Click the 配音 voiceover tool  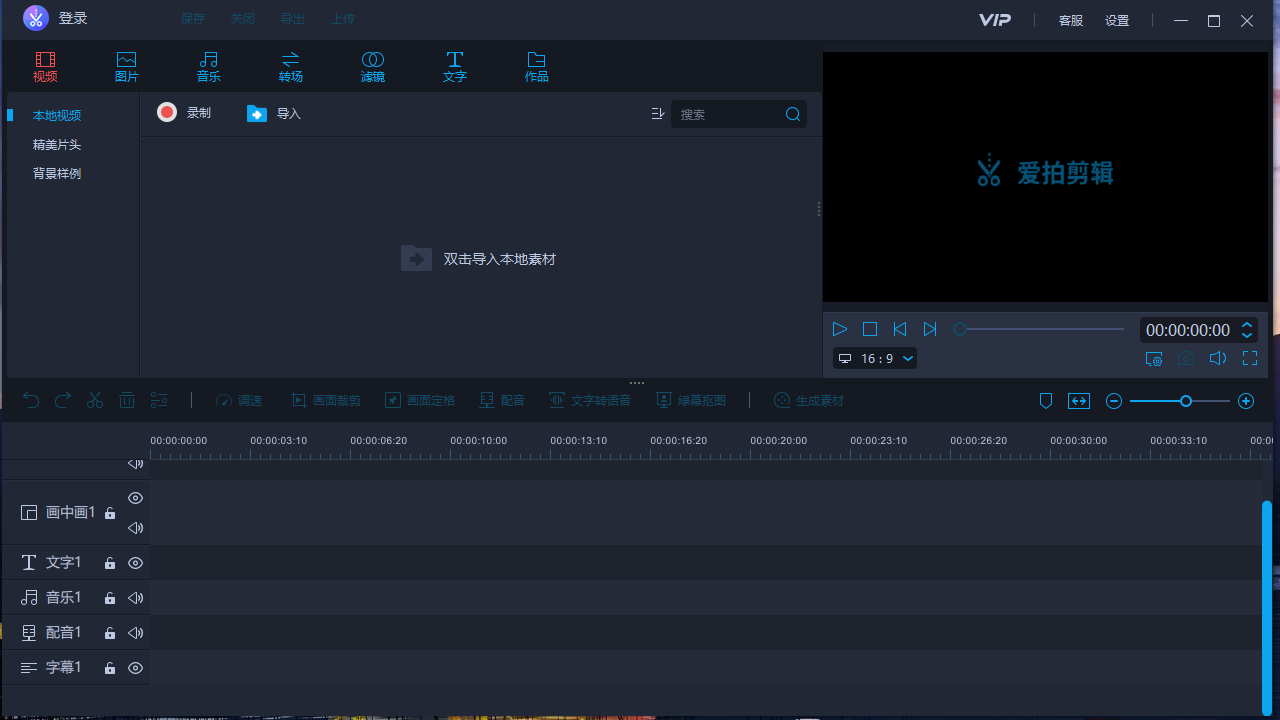pos(502,400)
